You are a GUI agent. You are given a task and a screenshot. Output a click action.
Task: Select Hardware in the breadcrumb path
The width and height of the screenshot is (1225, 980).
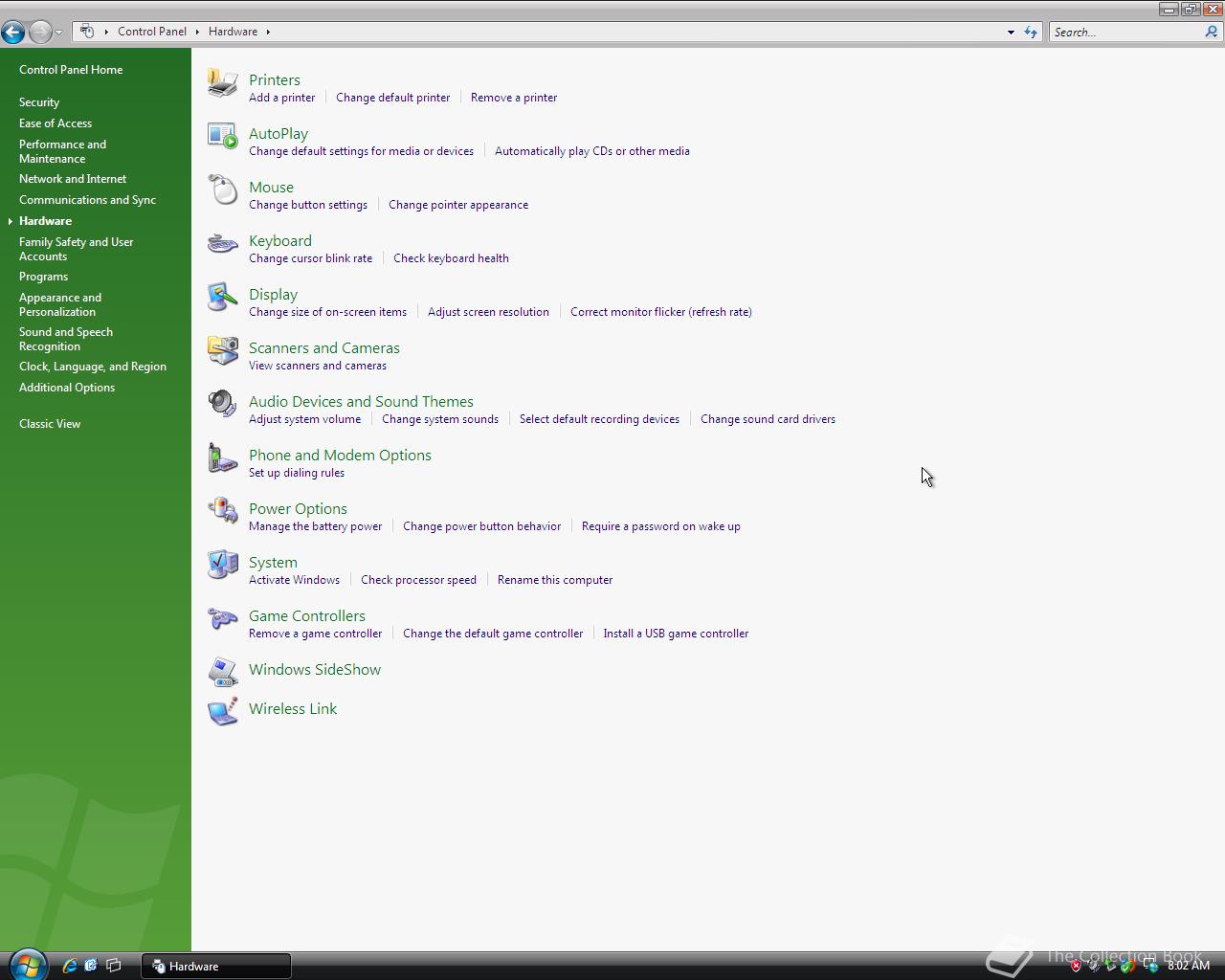tap(233, 32)
